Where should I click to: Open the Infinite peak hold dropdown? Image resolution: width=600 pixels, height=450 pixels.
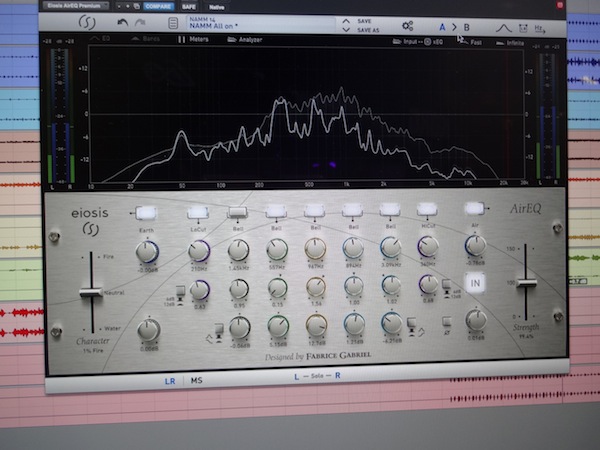point(510,43)
